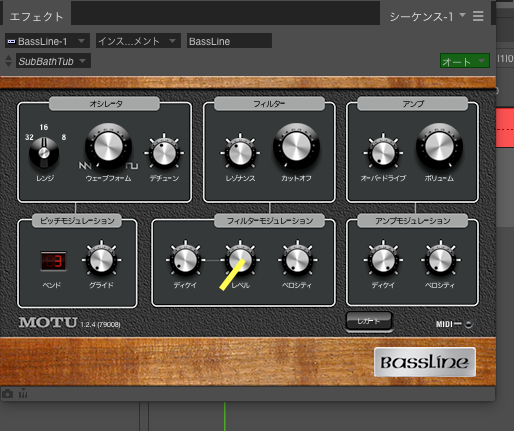
Task: Click the アンプ section header
Action: 413,104
